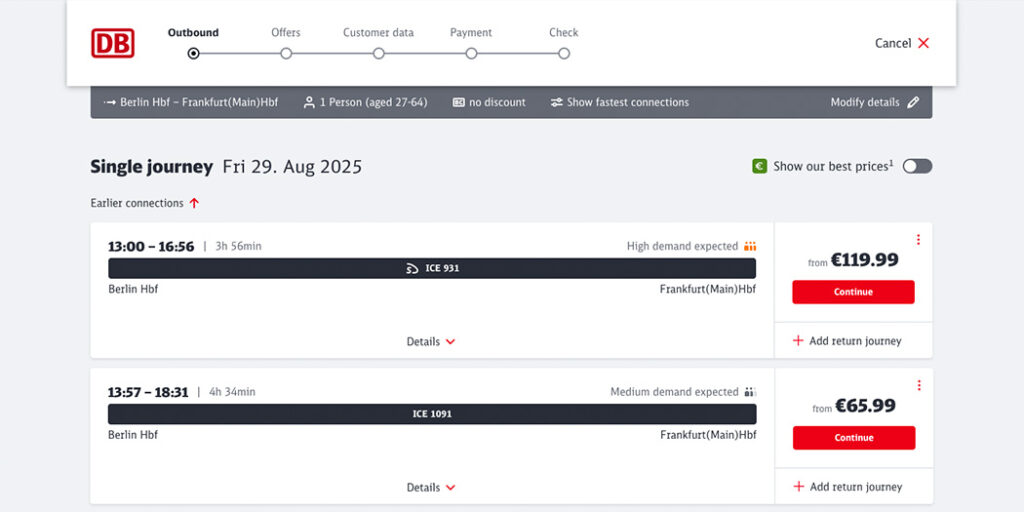Click the red up arrow for earlier connections
The width and height of the screenshot is (1024, 512).
194,203
